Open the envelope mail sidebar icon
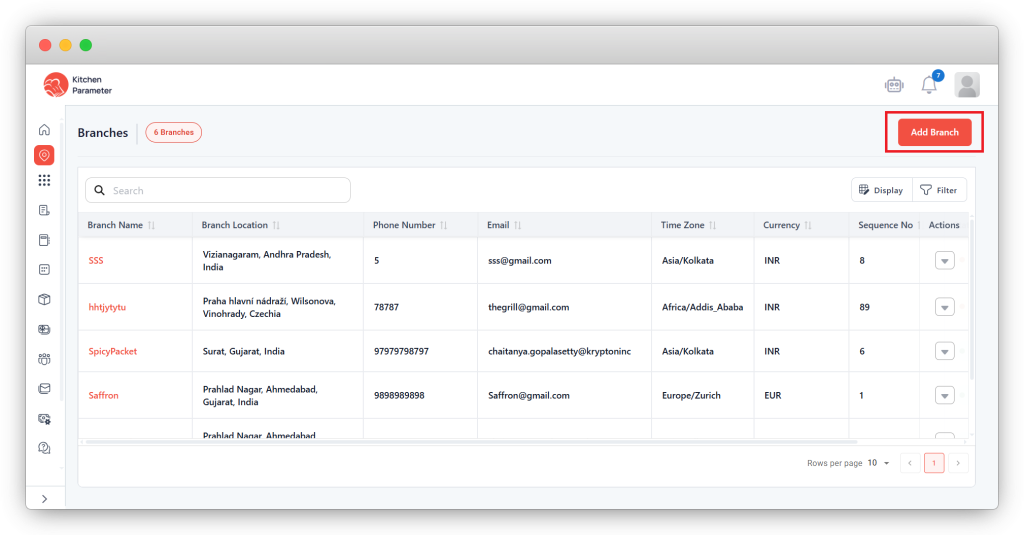Screen dimensions: 1024x535 pos(44,388)
